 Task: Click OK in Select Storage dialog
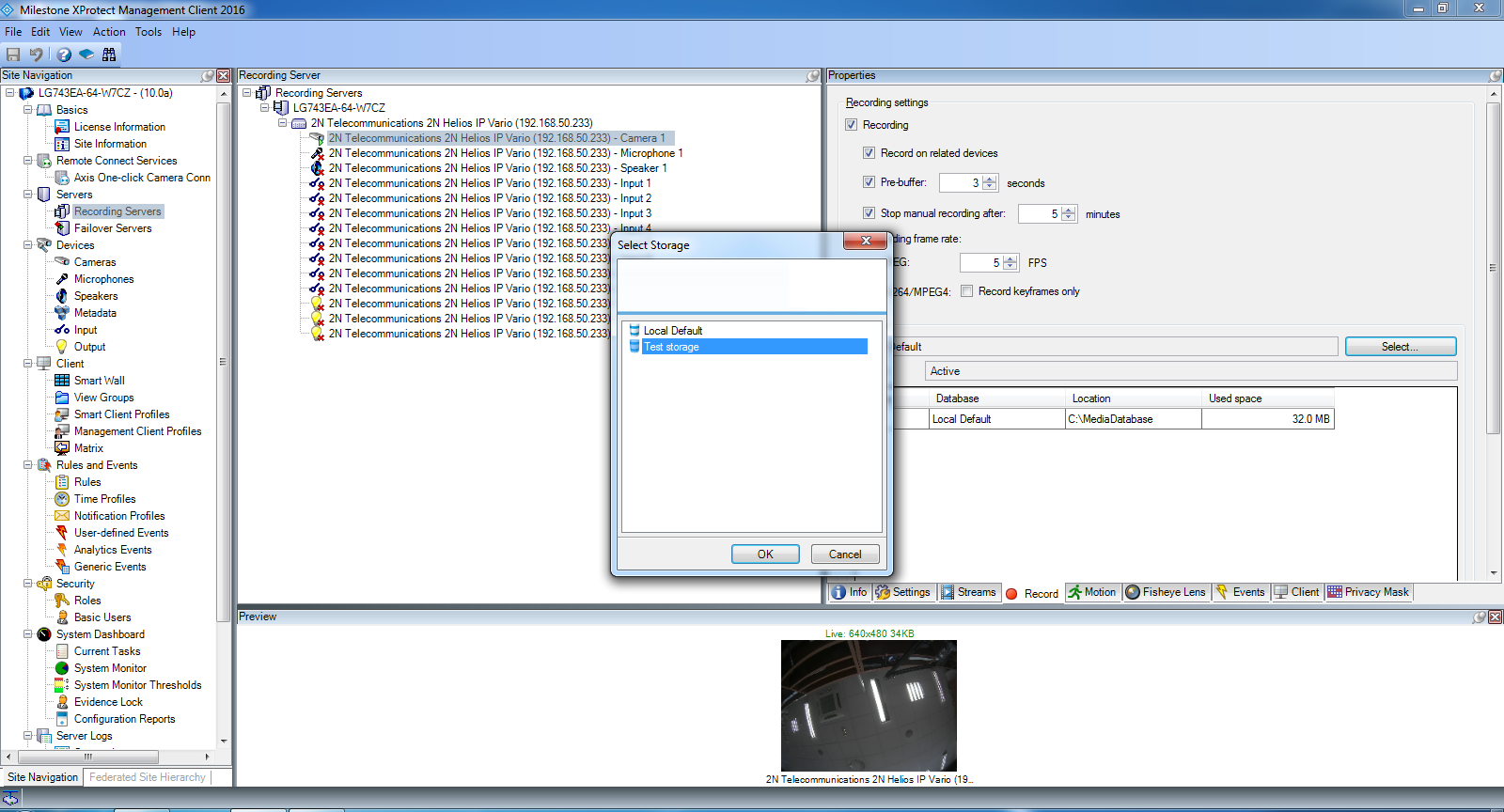(x=765, y=554)
